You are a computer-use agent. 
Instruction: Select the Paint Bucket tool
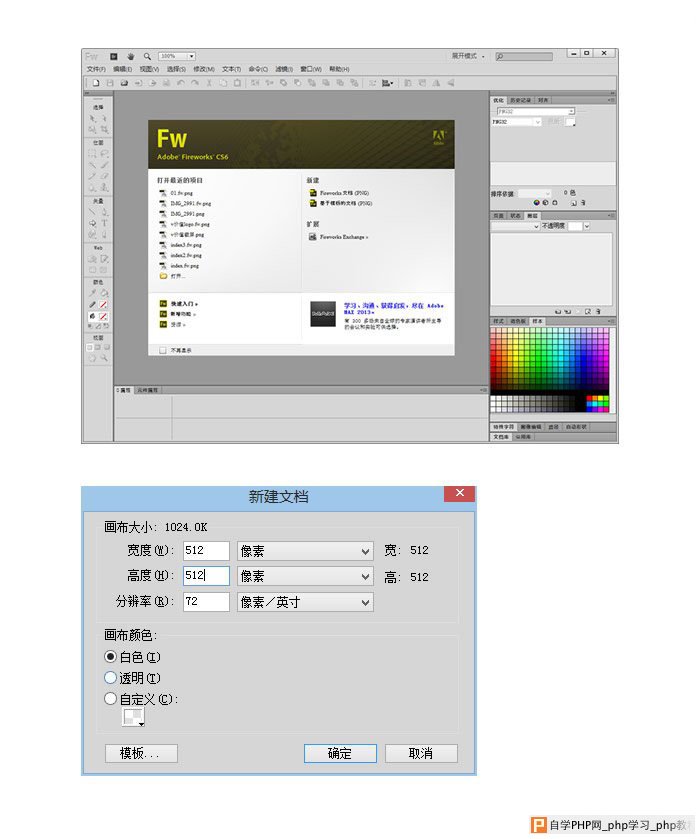(x=104, y=293)
